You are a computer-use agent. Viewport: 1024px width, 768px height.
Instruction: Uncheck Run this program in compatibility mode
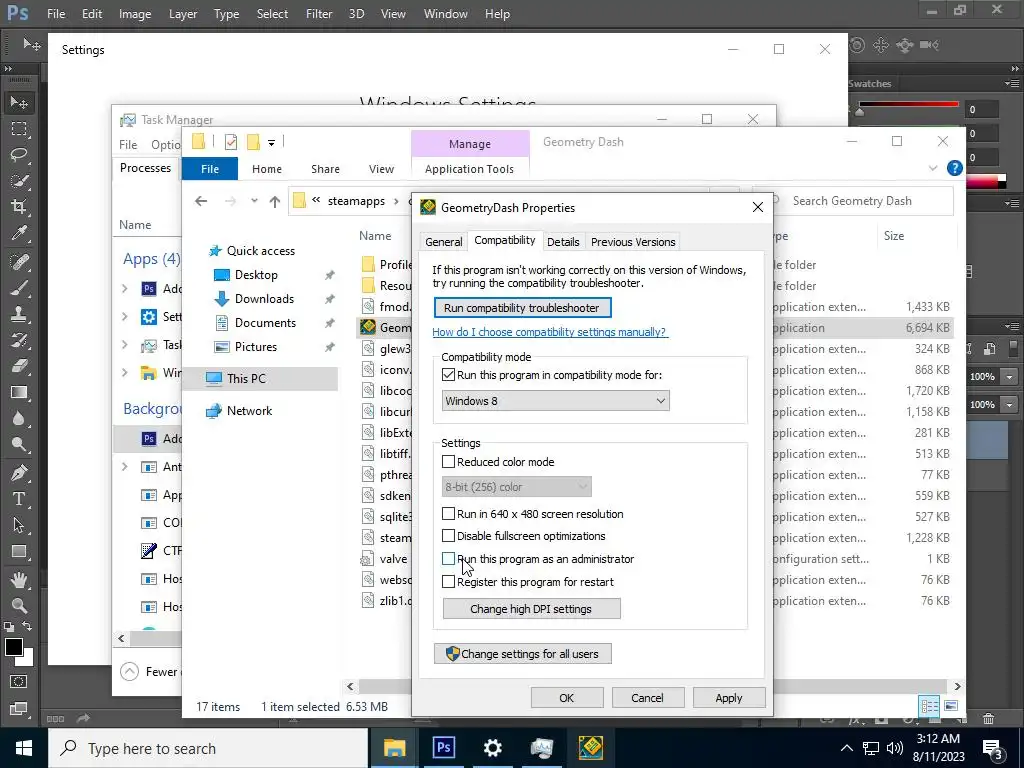pyautogui.click(x=448, y=375)
